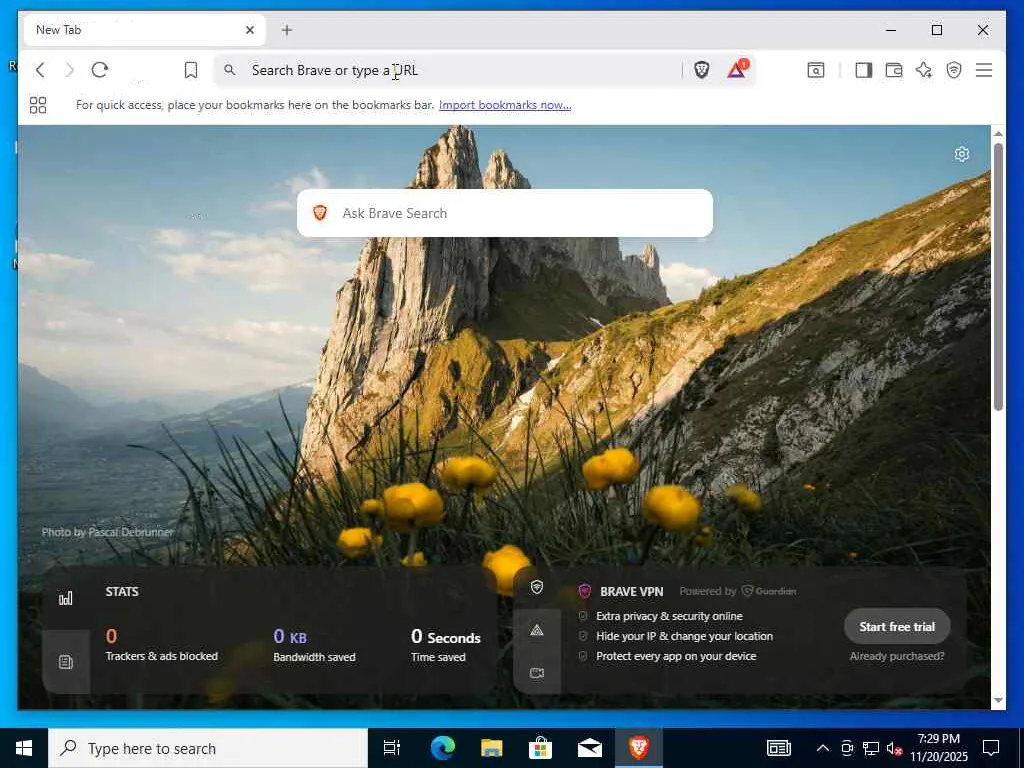The width and height of the screenshot is (1024, 768).
Task: Click Already purchased? link
Action: 897,656
